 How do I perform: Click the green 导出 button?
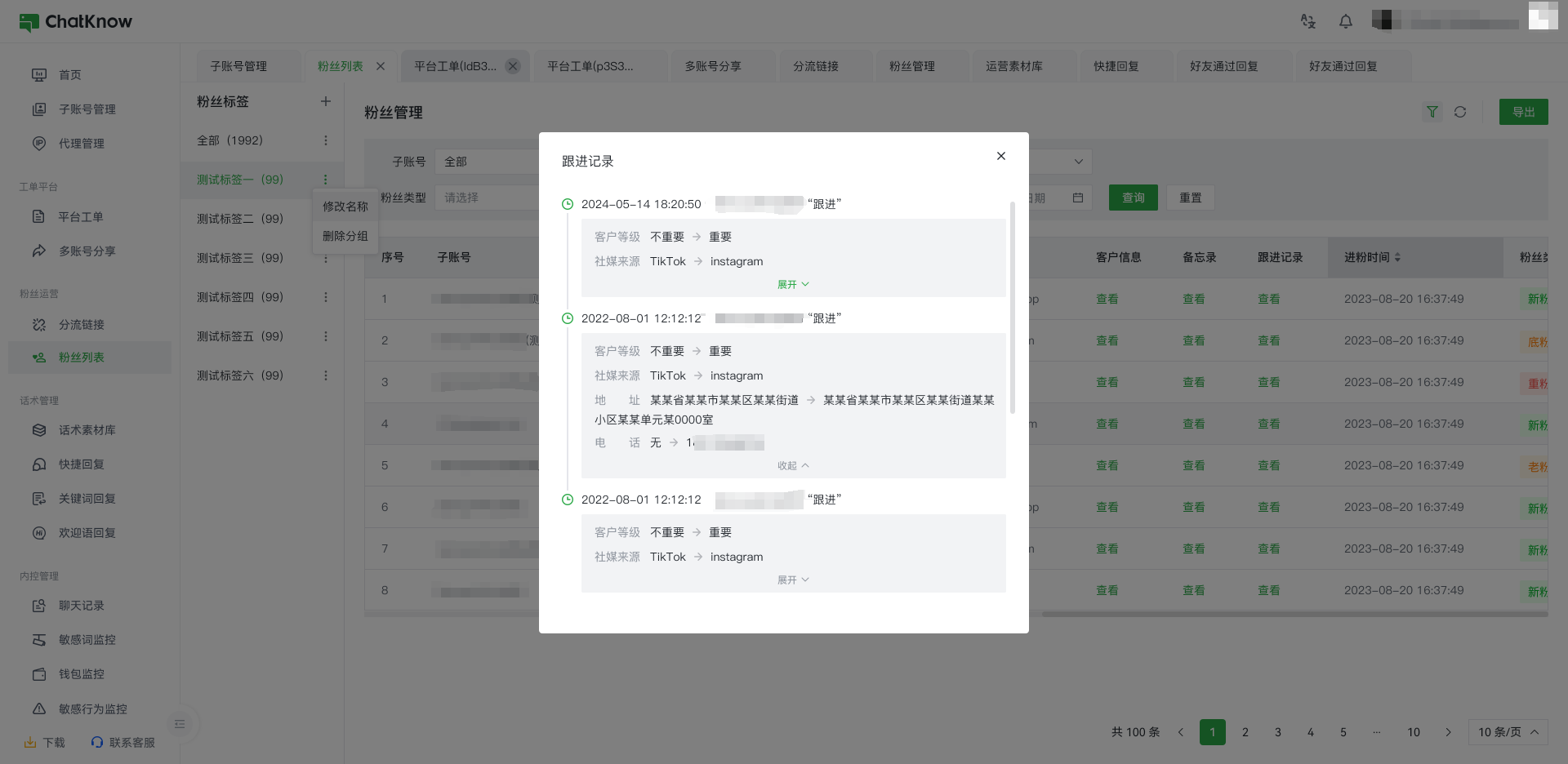[x=1523, y=112]
